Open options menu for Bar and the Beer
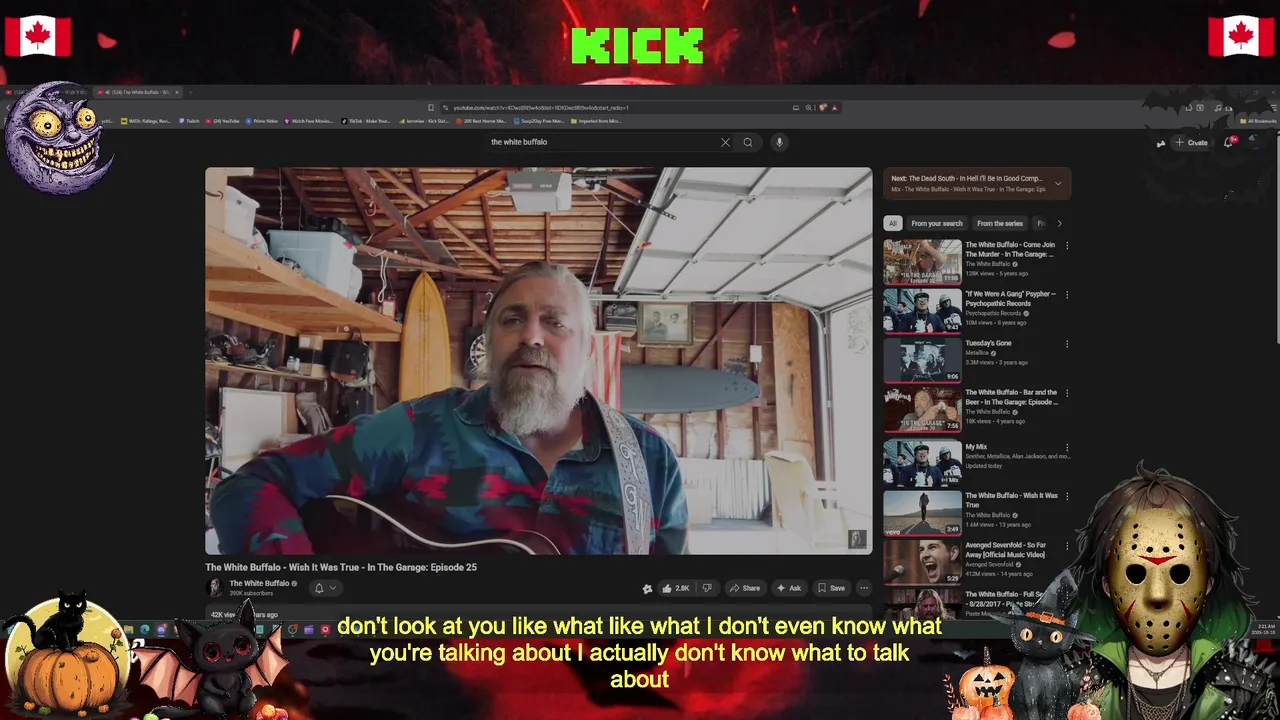This screenshot has width=1280, height=720. pyautogui.click(x=1067, y=394)
